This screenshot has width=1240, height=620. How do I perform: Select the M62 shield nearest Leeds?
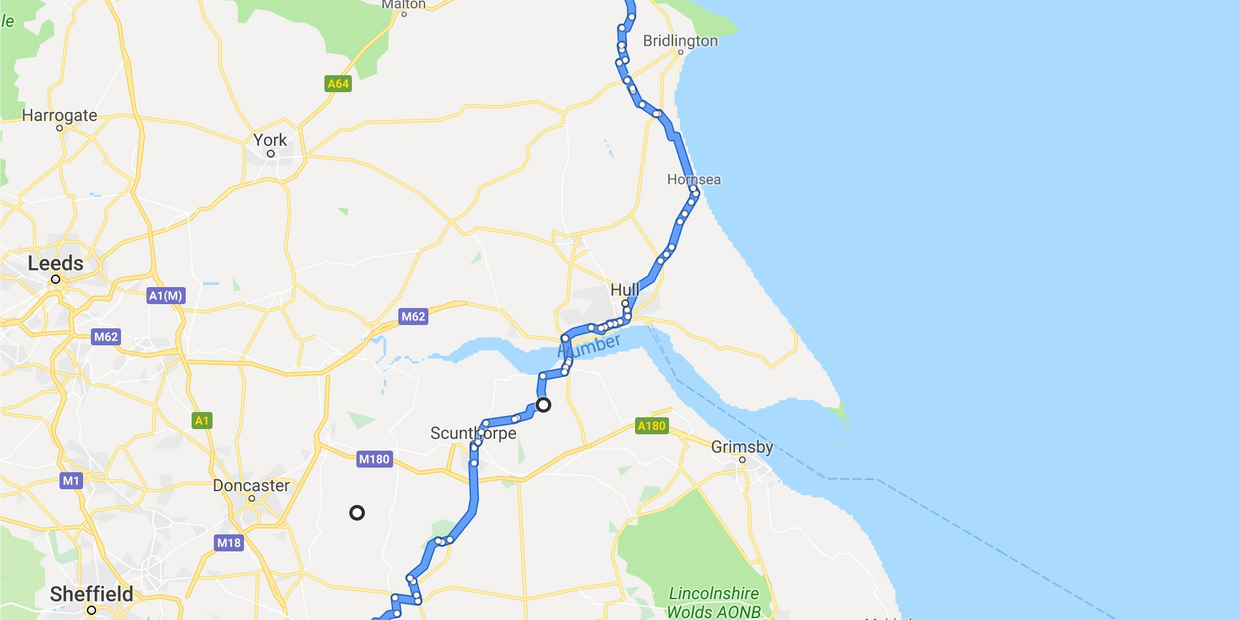[x=106, y=337]
